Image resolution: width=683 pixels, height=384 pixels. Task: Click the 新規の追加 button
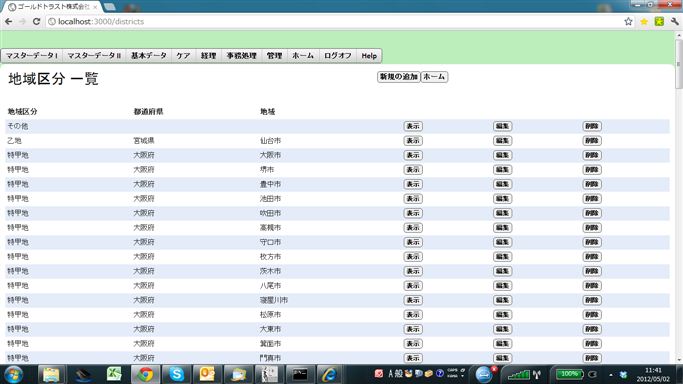(399, 77)
